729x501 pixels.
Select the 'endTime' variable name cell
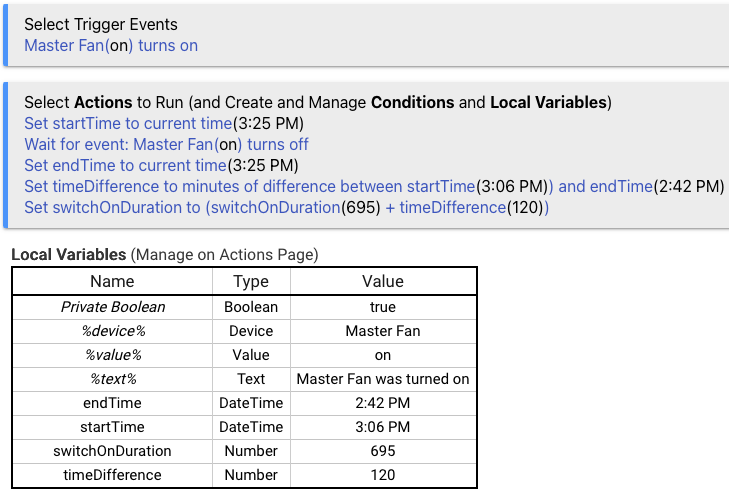[x=112, y=403]
